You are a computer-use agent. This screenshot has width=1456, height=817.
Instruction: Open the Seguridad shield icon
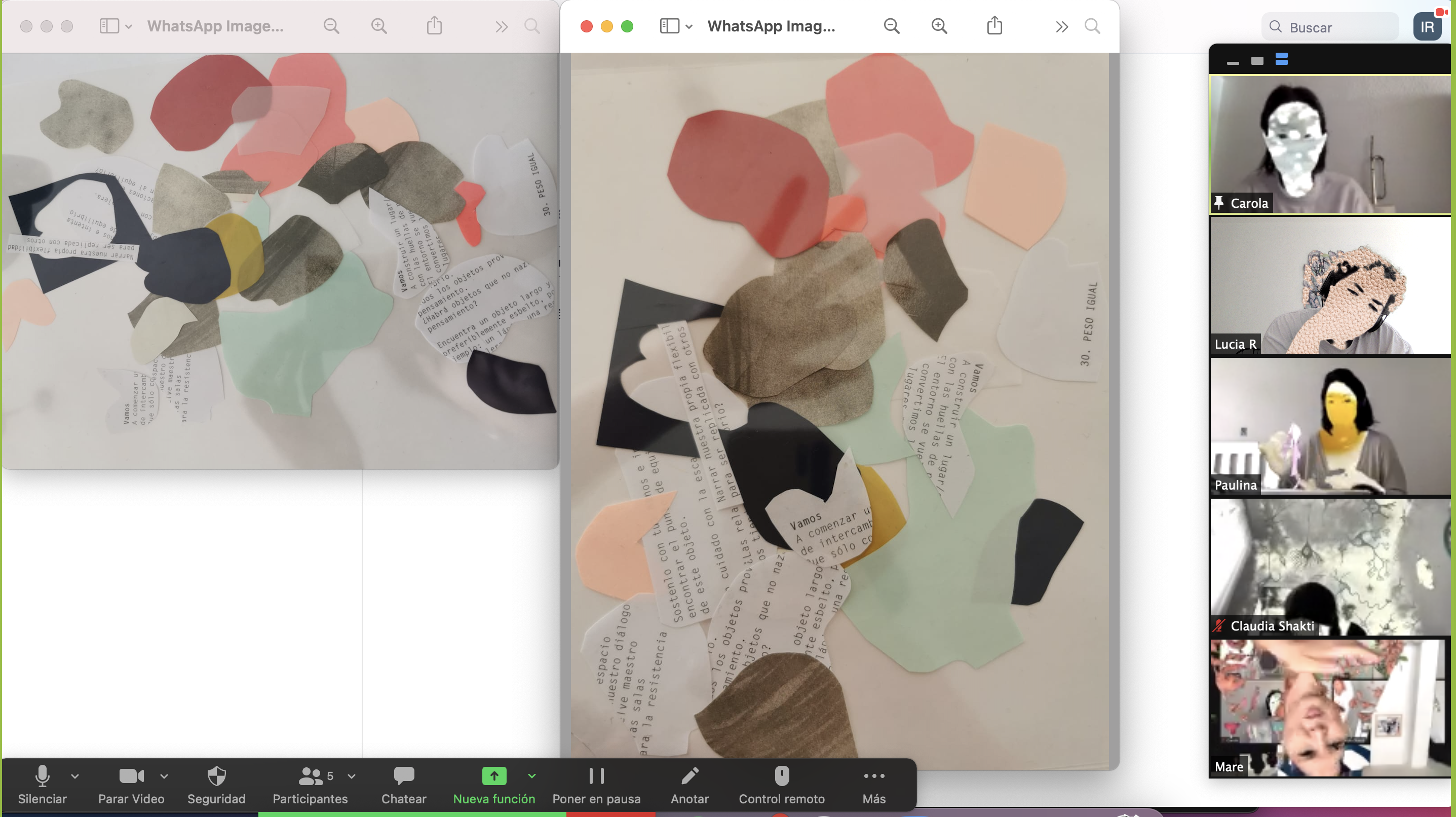pos(216,784)
